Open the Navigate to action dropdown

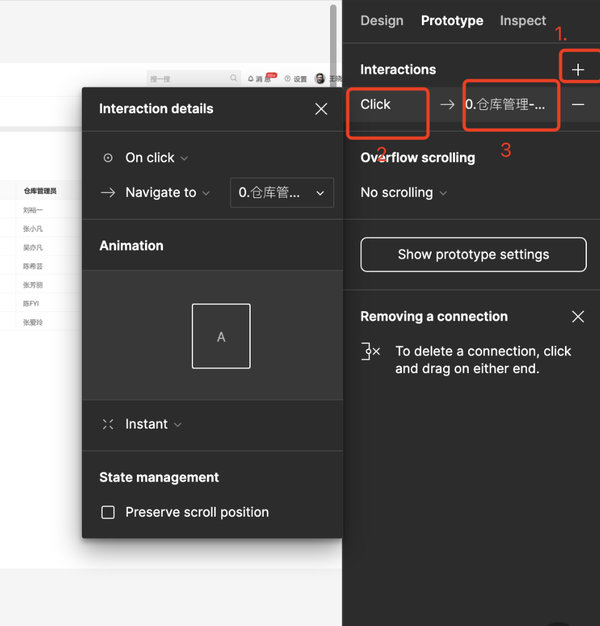click(167, 193)
